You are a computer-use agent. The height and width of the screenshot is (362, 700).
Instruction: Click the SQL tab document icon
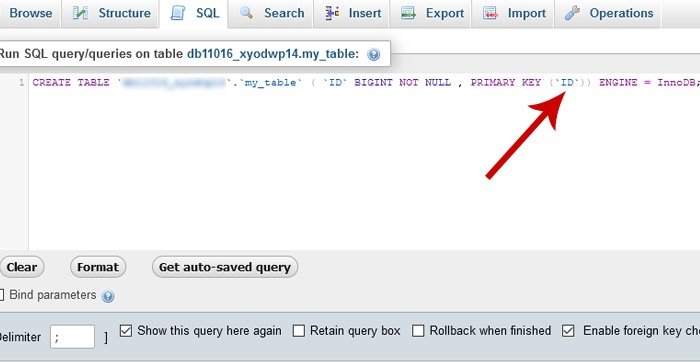(178, 13)
